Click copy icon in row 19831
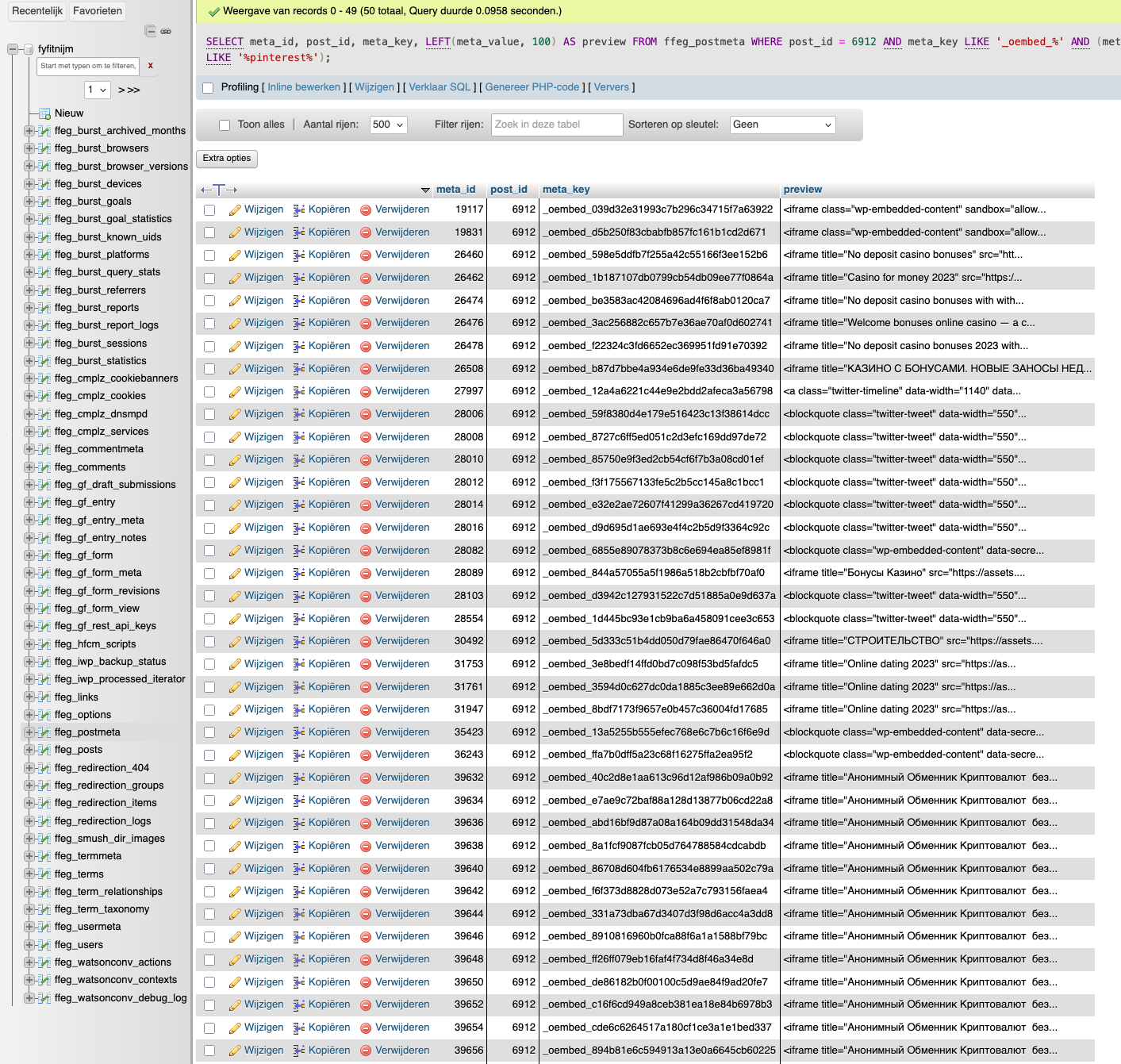 pyautogui.click(x=299, y=232)
